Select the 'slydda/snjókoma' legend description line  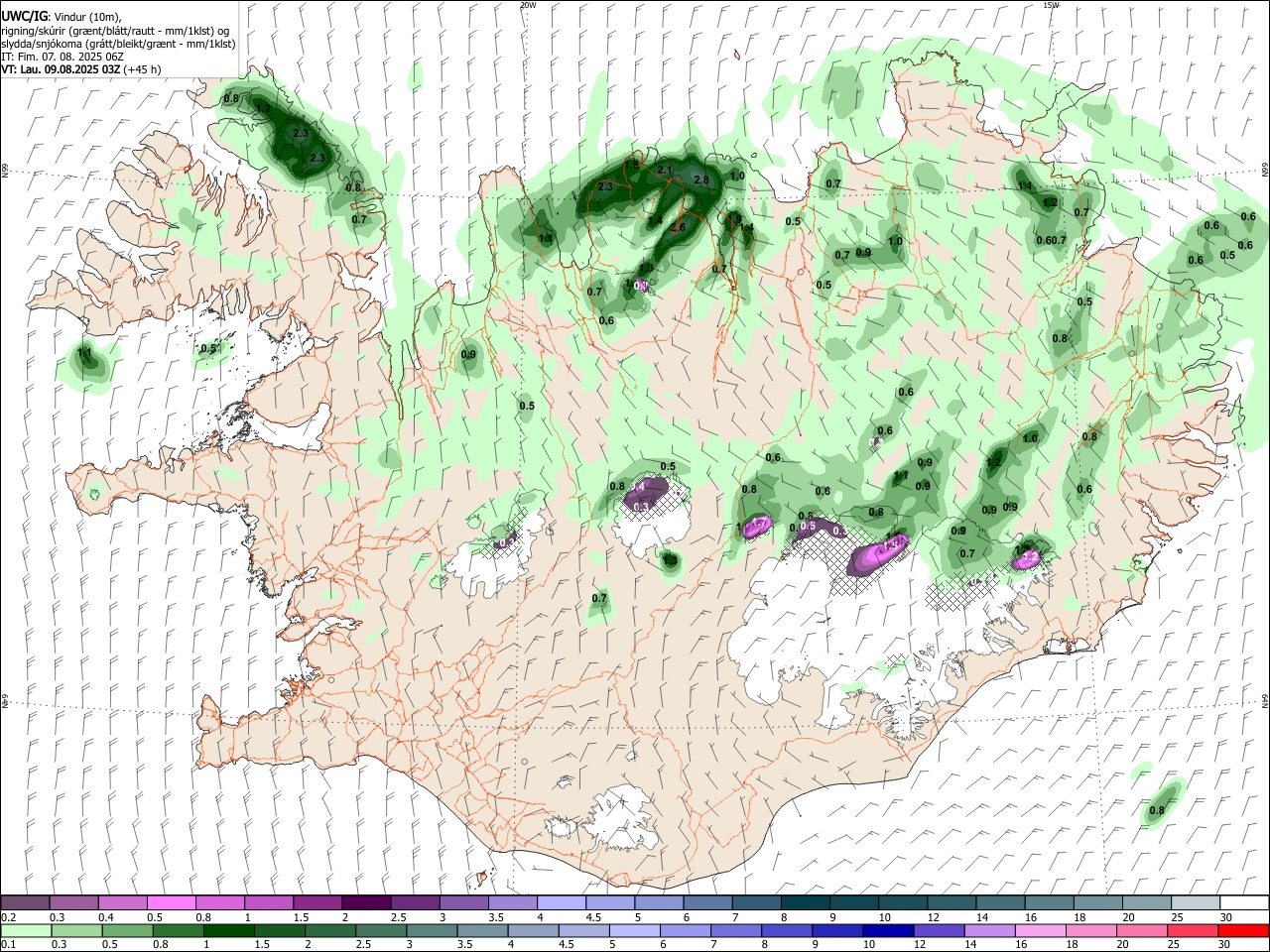pos(118,44)
